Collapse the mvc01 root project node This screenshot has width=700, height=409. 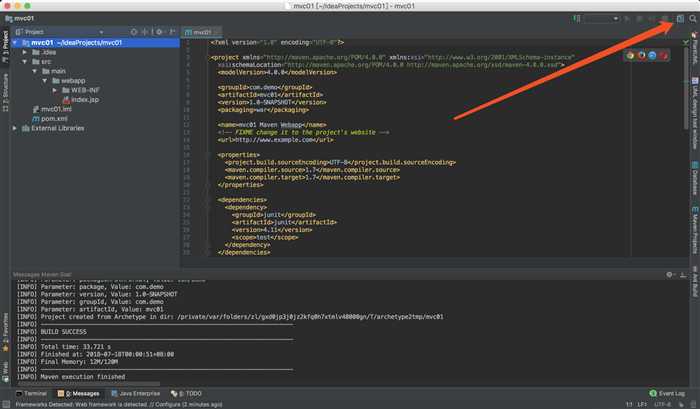pos(16,43)
